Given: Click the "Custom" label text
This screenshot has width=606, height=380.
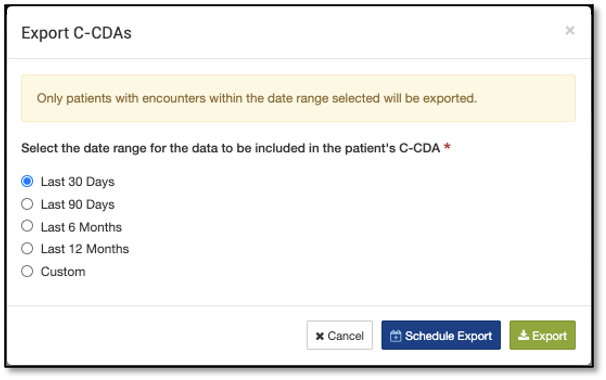Looking at the screenshot, I should [x=63, y=272].
